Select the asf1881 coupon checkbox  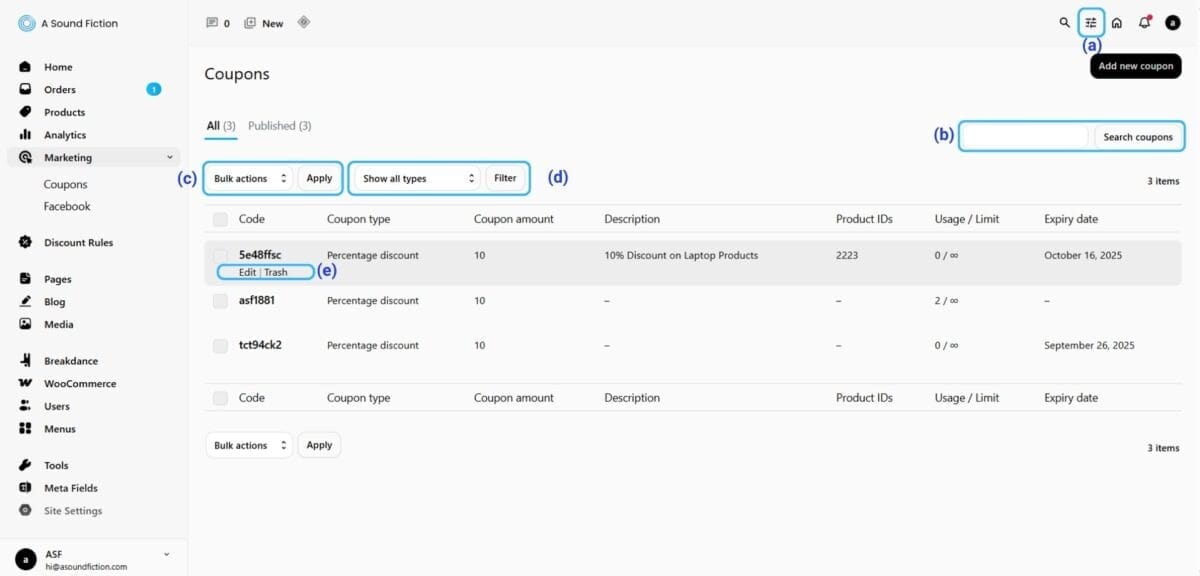click(x=220, y=301)
